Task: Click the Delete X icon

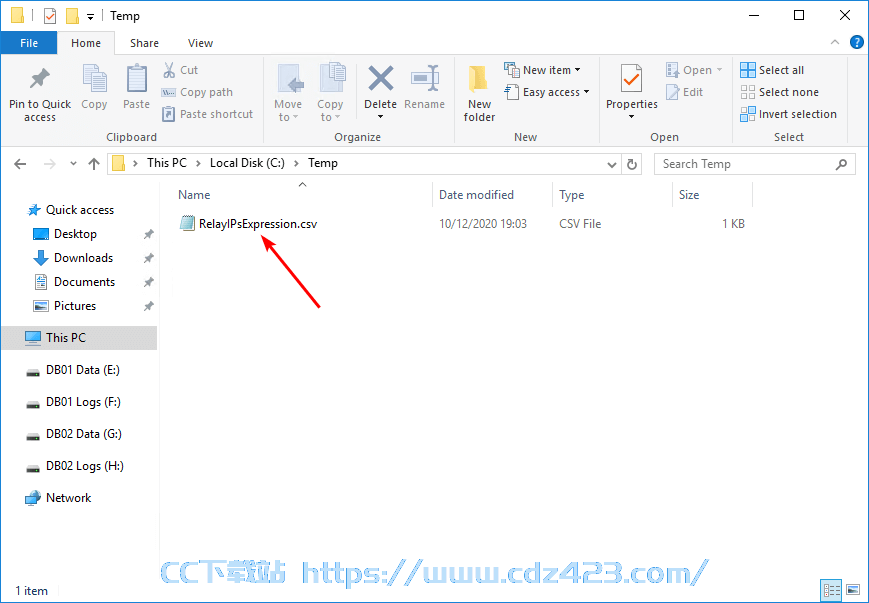Action: [x=381, y=78]
